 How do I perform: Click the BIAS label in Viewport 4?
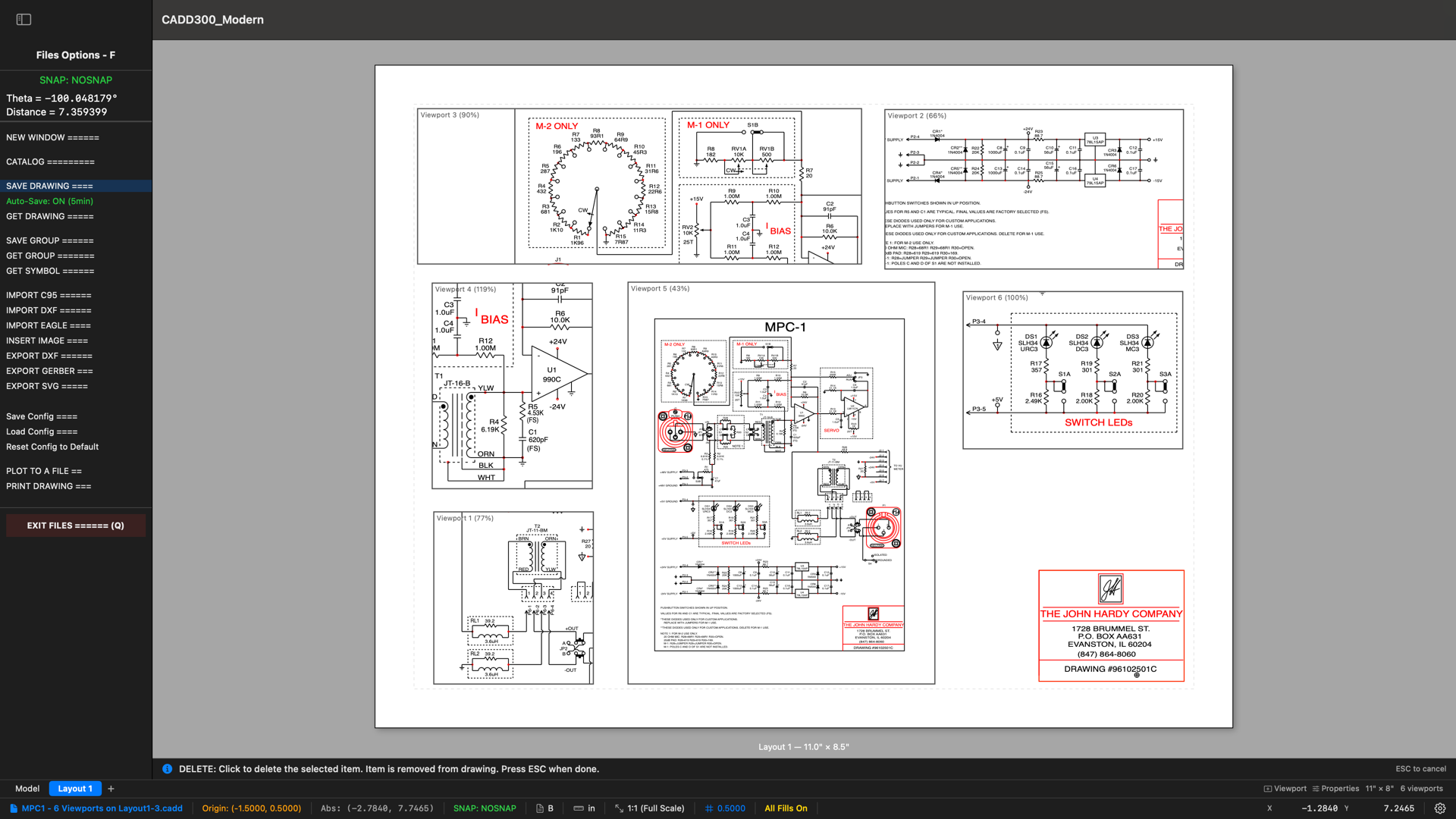[x=494, y=320]
